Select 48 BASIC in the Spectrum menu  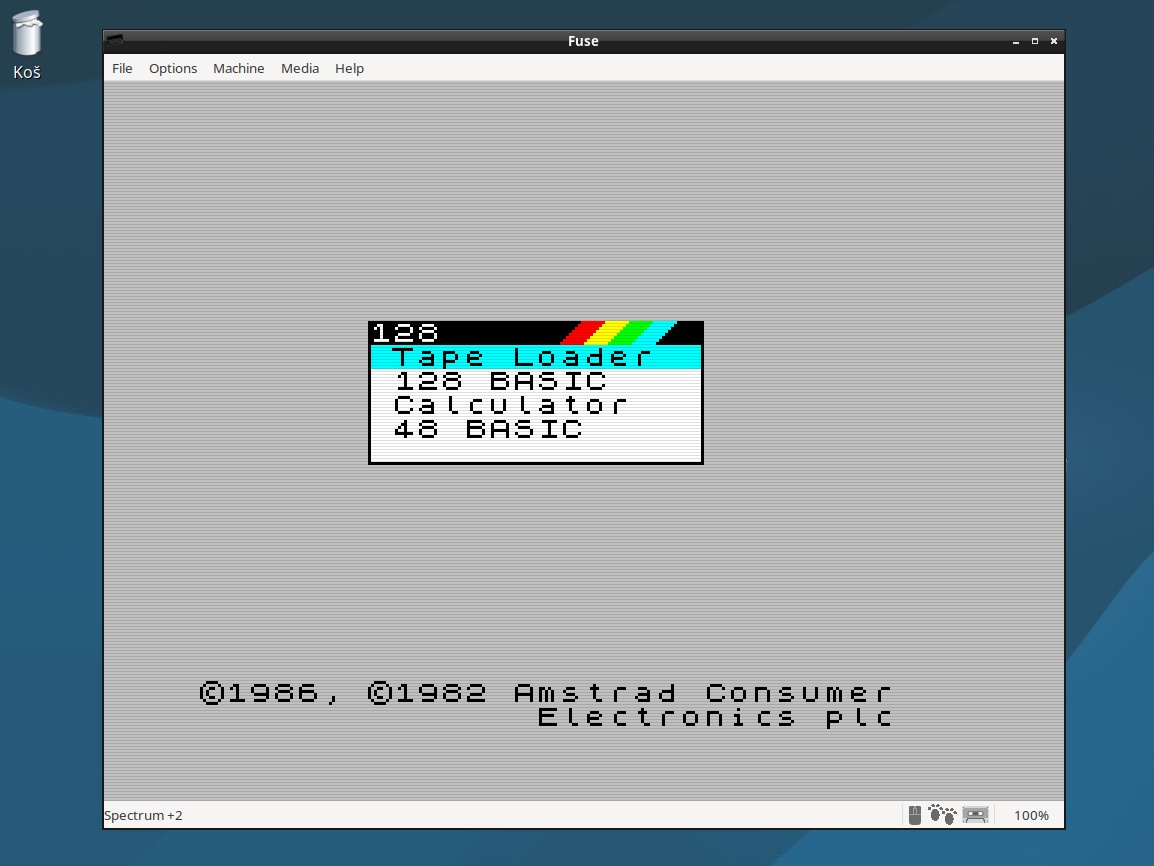click(x=536, y=429)
